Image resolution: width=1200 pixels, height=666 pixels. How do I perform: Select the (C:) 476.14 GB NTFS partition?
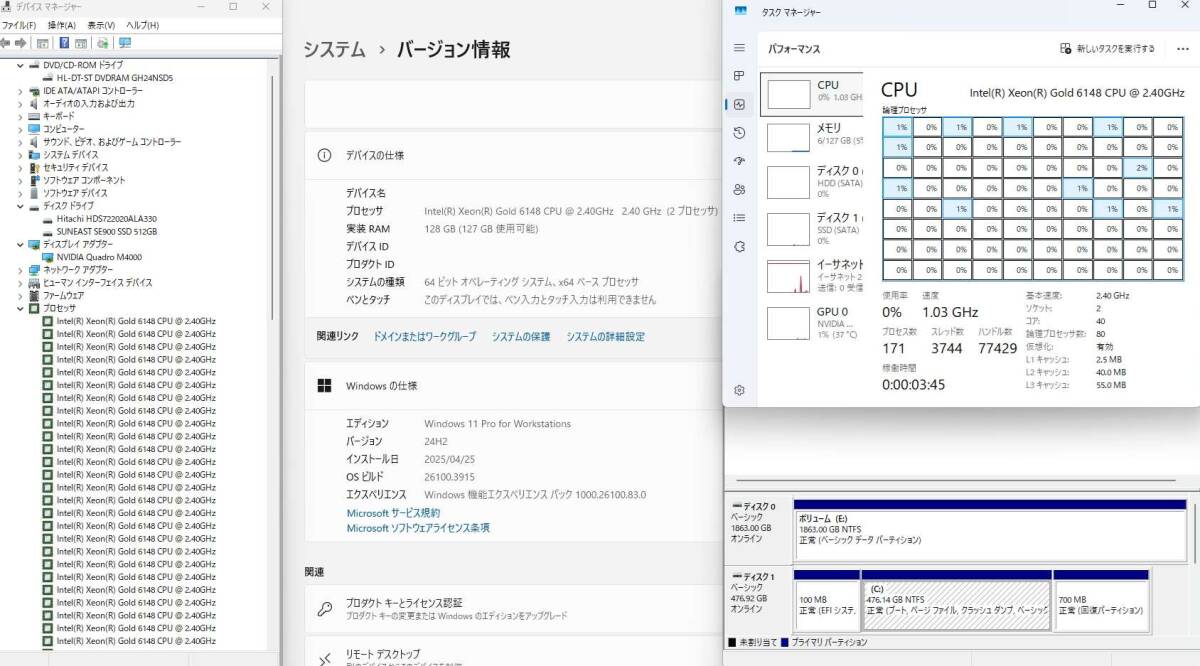coord(955,604)
